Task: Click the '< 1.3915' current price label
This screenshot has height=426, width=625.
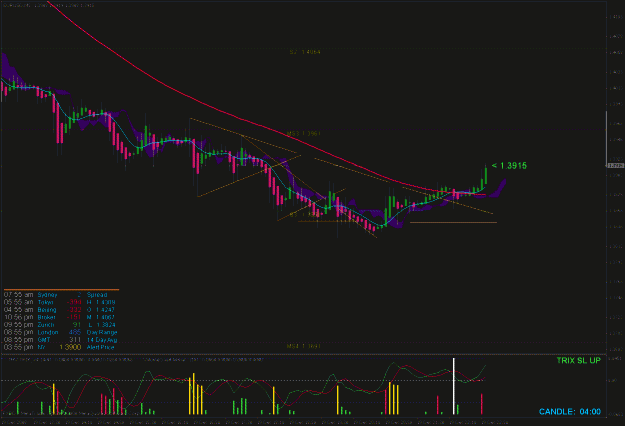Action: click(x=509, y=165)
